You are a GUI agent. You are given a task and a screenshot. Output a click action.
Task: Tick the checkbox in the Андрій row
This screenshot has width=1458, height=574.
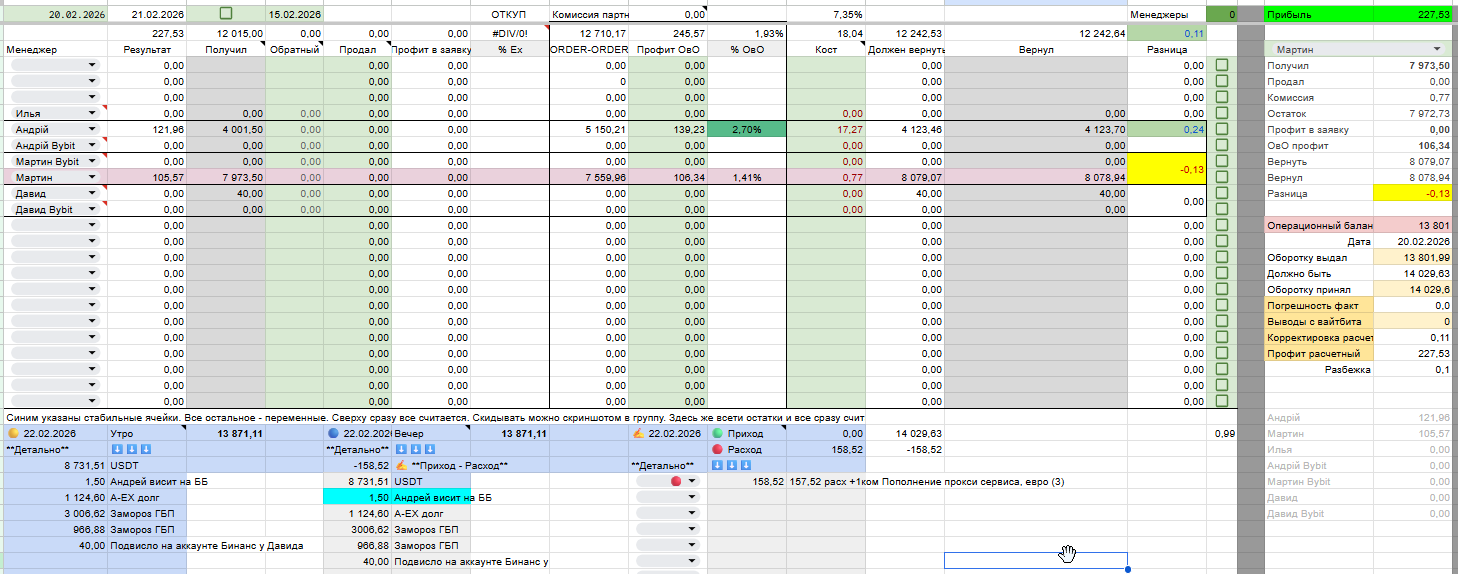tap(1222, 129)
